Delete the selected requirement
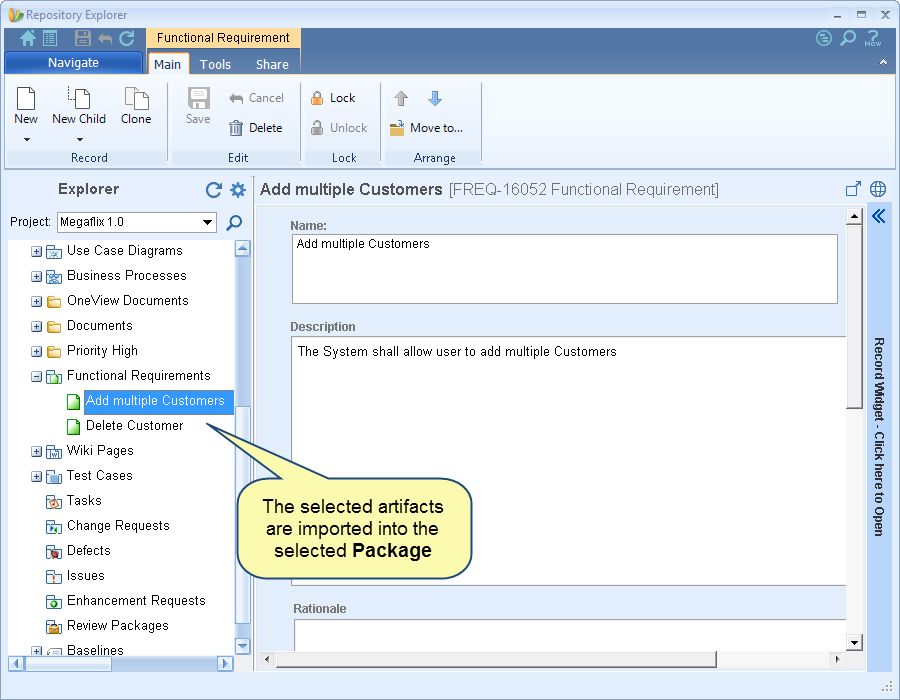 [x=256, y=128]
